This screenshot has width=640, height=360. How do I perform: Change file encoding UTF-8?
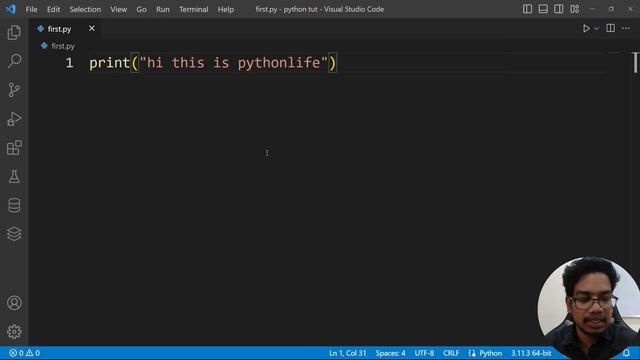coord(424,353)
